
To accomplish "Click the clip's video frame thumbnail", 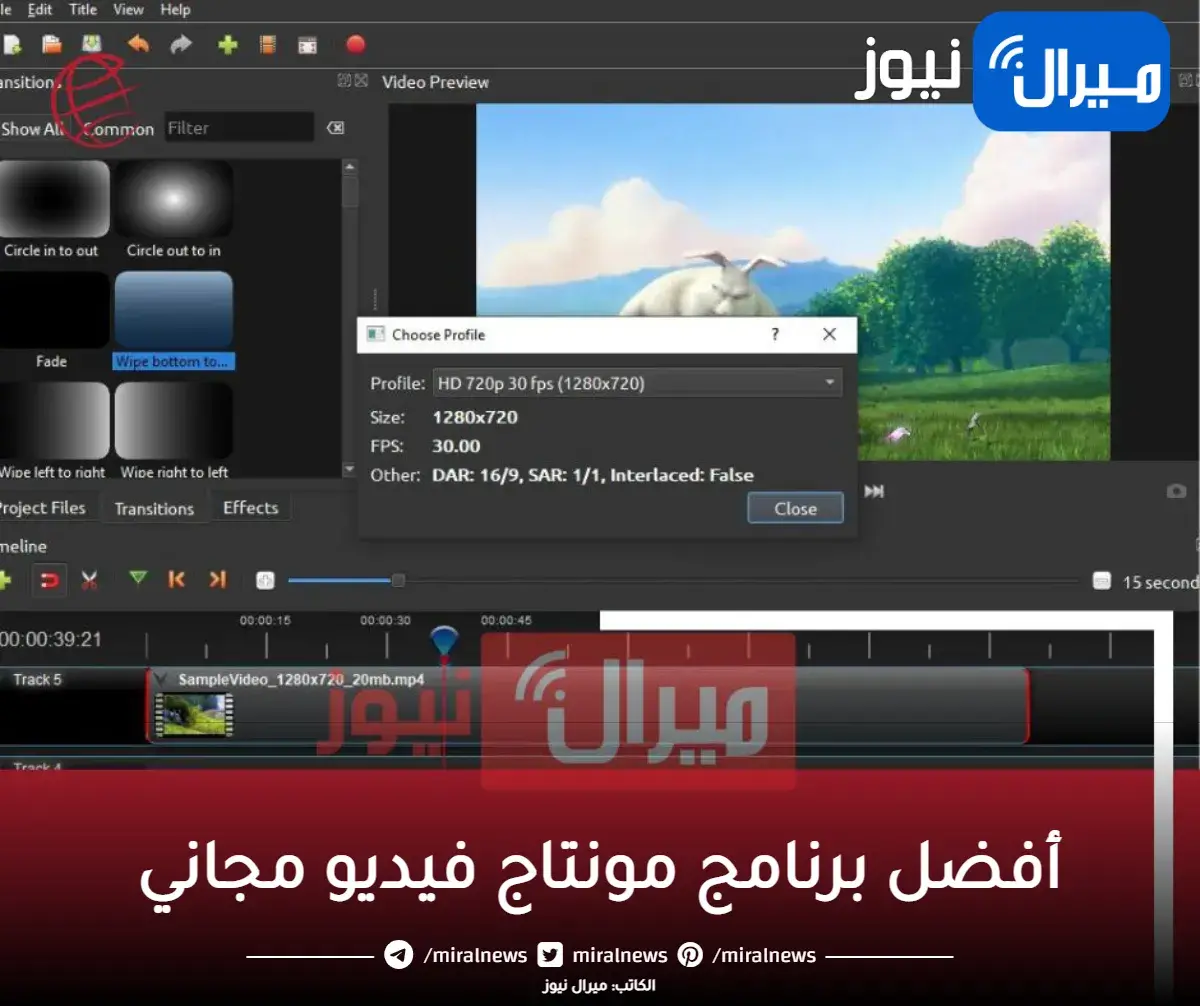I will [194, 715].
